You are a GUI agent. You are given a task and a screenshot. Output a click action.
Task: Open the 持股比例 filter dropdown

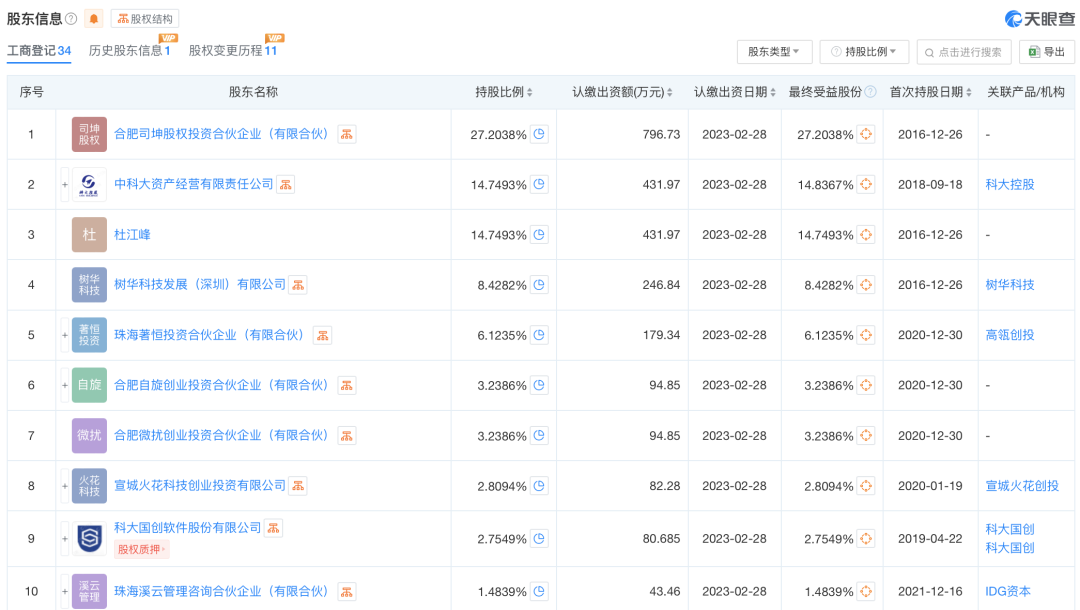click(x=862, y=52)
